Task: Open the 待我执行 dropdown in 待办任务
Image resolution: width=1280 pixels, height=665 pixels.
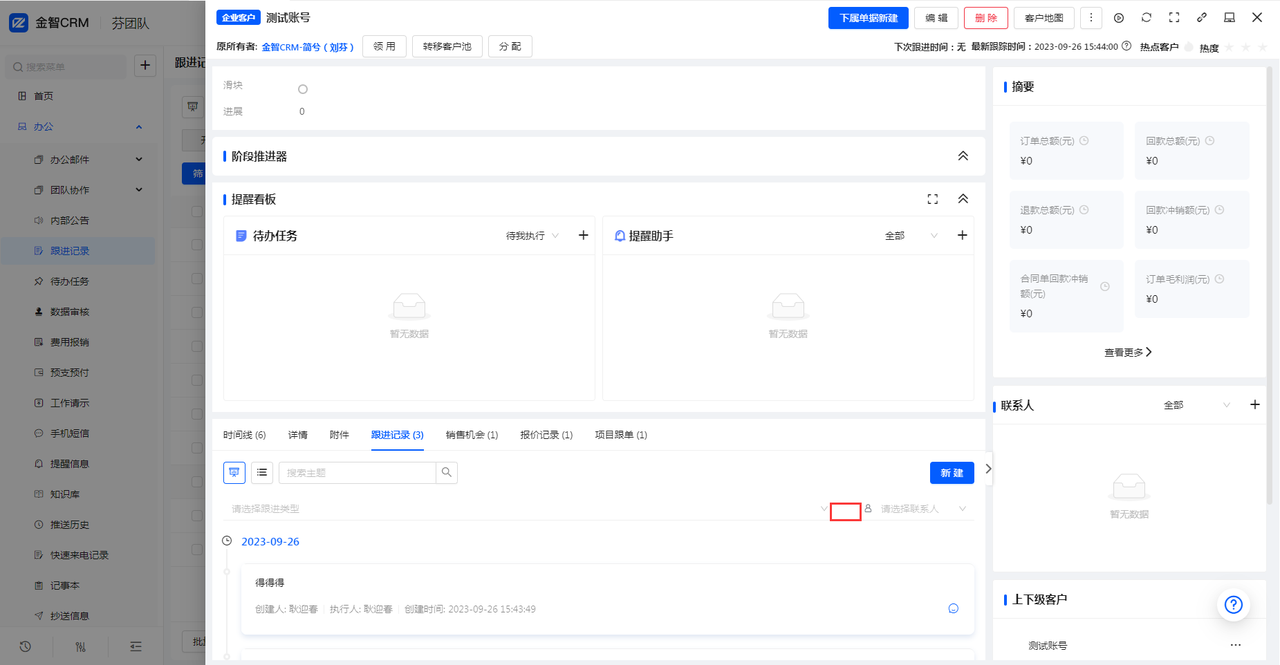Action: [x=533, y=236]
